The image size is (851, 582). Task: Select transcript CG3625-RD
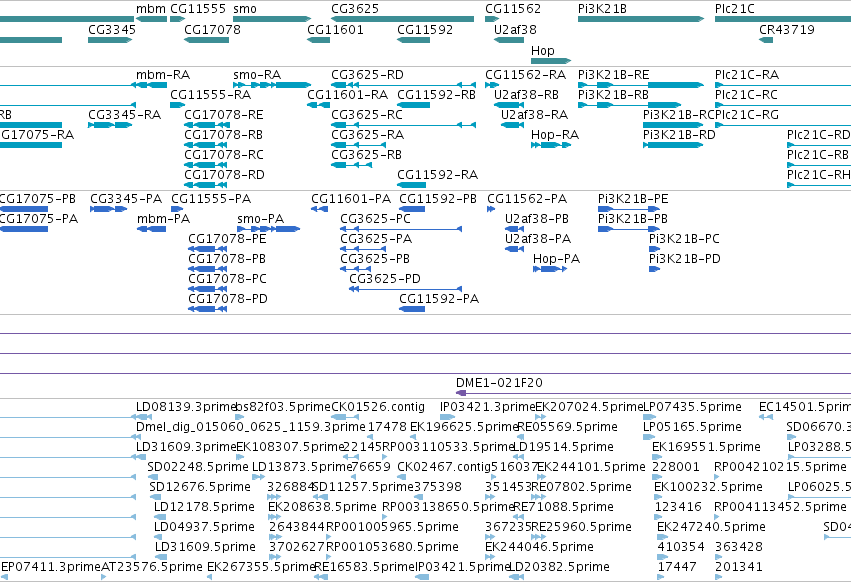[404, 85]
